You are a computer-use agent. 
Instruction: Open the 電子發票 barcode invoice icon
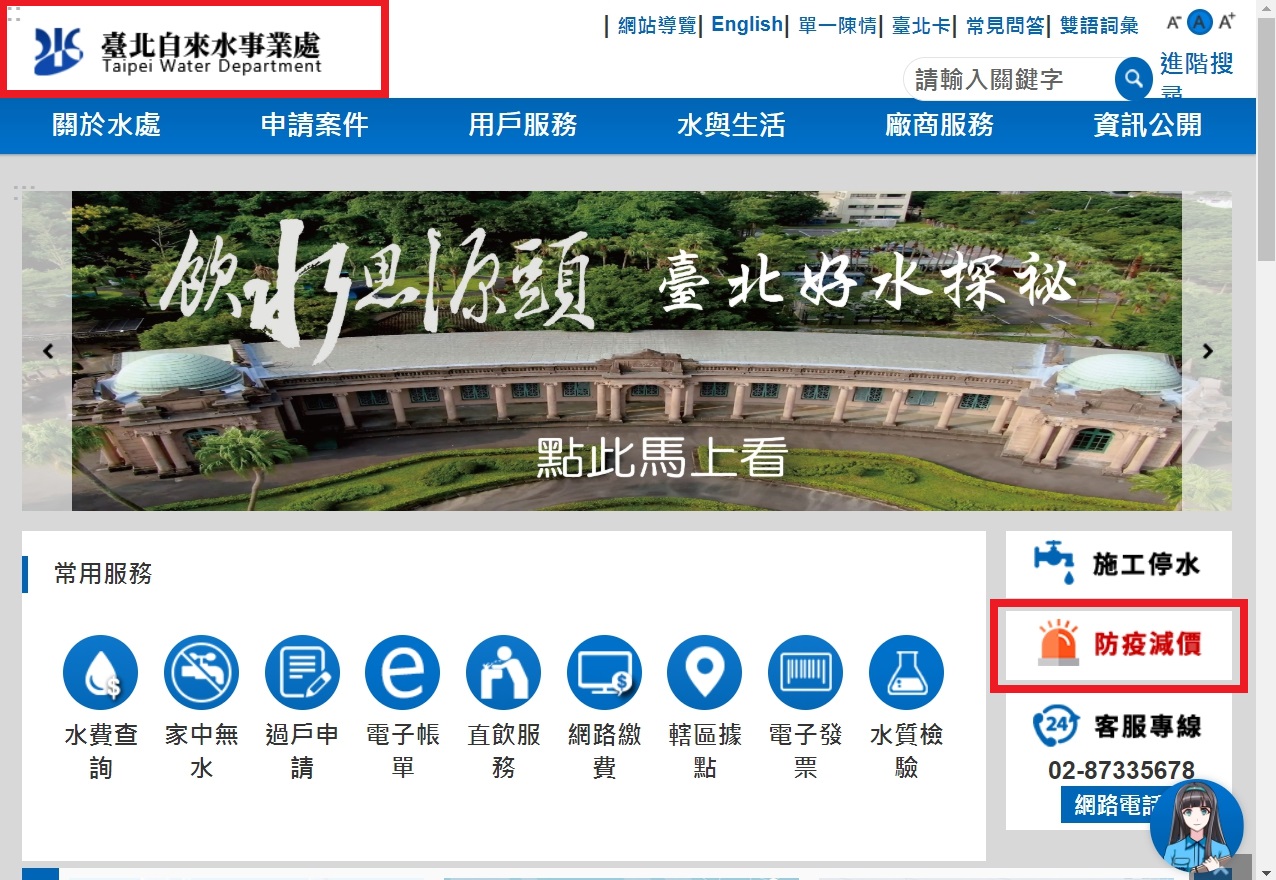805,673
